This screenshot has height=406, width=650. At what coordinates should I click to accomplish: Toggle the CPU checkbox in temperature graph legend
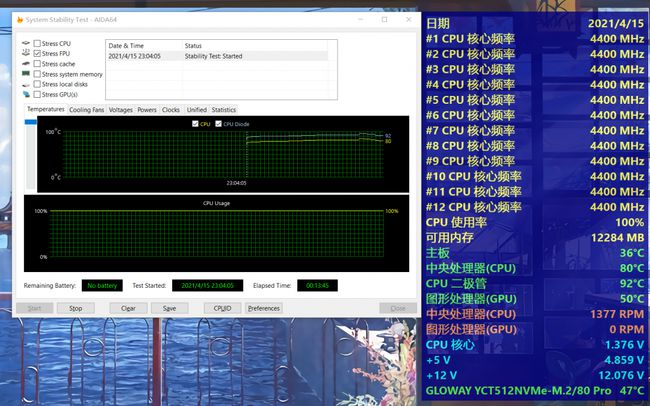click(195, 124)
